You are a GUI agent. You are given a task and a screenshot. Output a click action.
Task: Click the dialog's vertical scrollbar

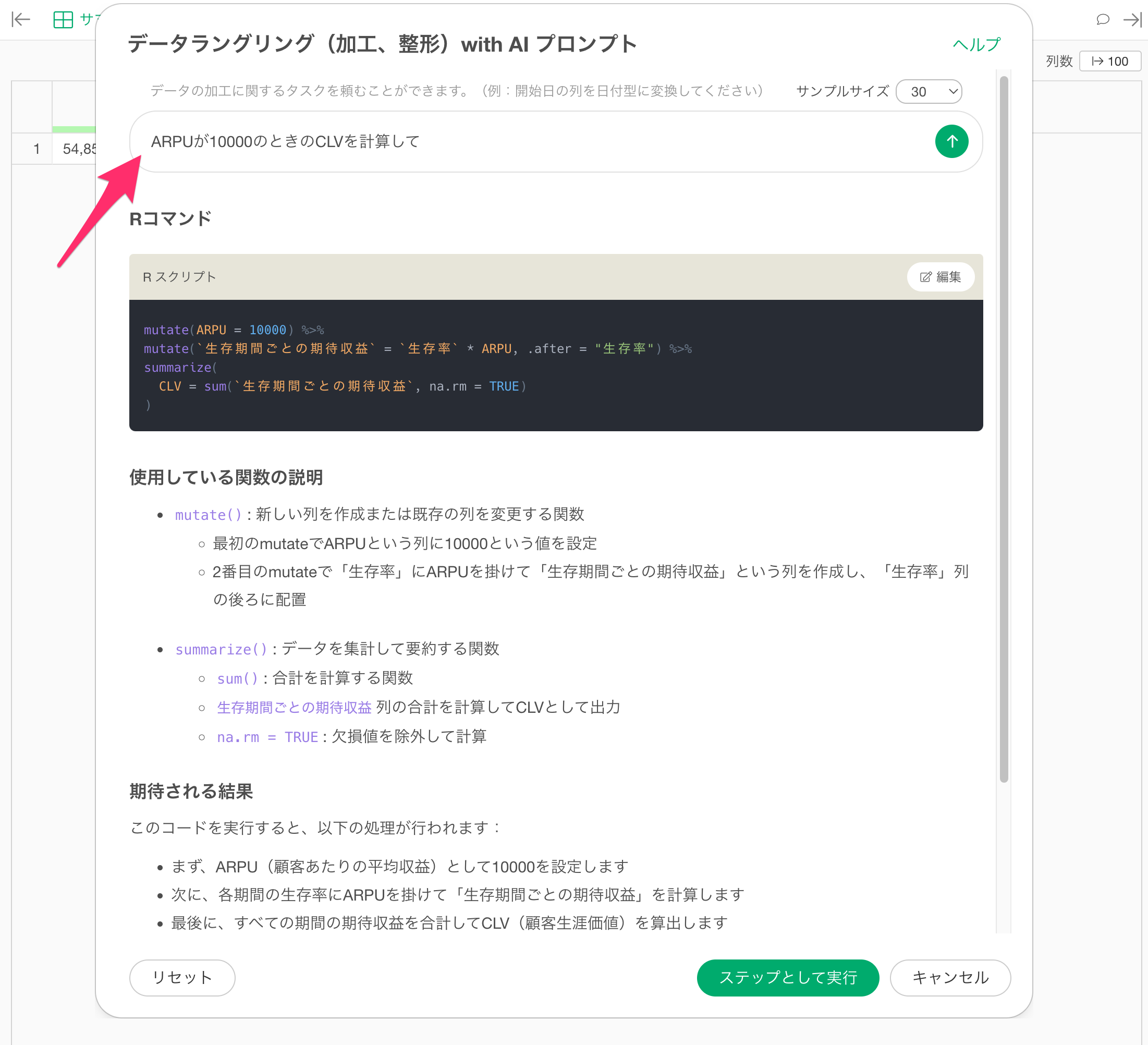click(x=1004, y=427)
